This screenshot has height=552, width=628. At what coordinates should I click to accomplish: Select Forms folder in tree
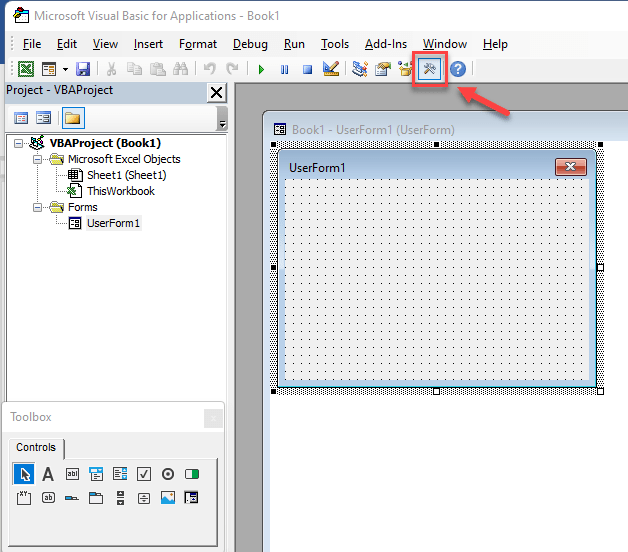click(x=83, y=208)
